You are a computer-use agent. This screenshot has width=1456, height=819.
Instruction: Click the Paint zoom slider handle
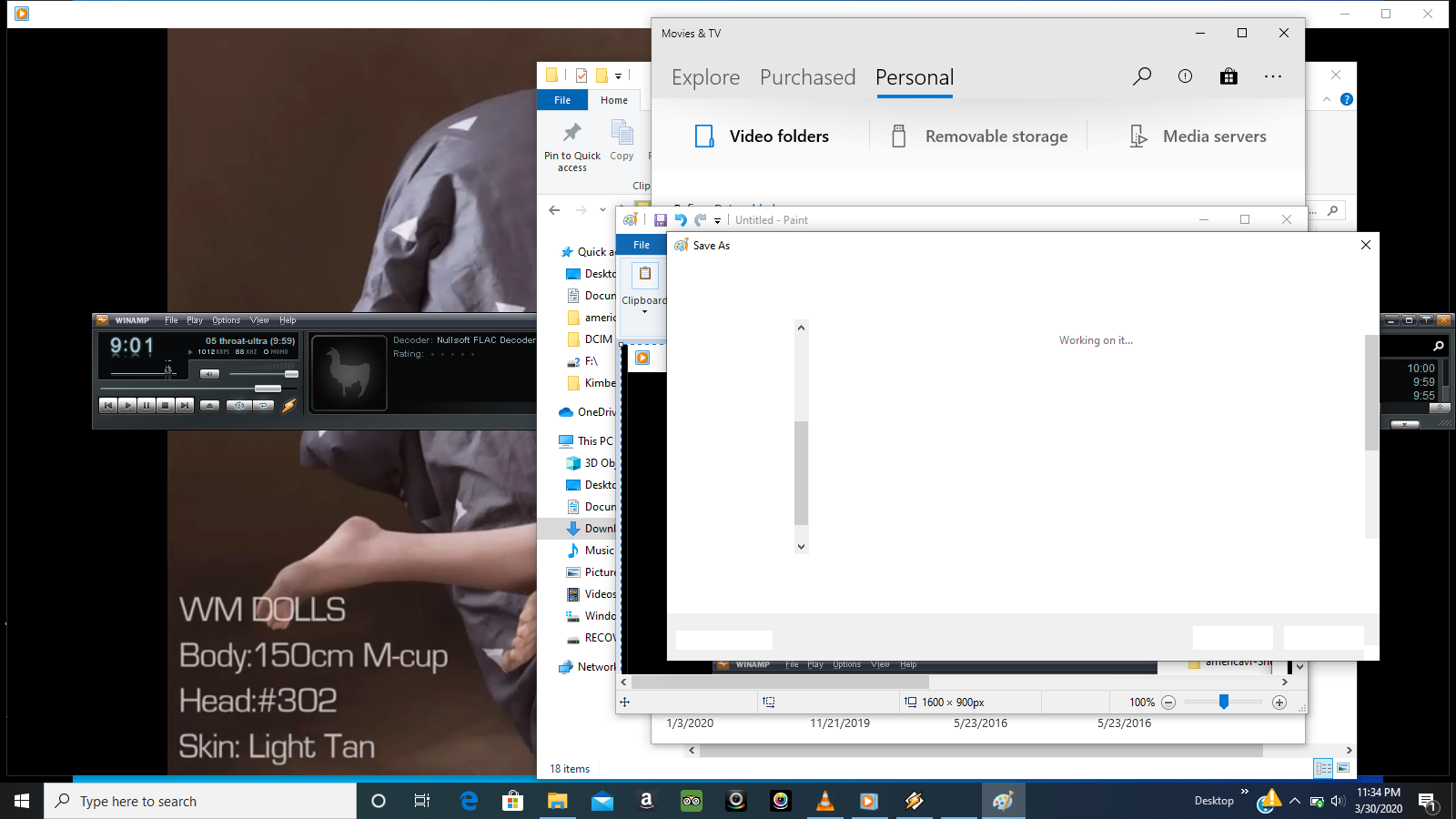coord(1224,702)
